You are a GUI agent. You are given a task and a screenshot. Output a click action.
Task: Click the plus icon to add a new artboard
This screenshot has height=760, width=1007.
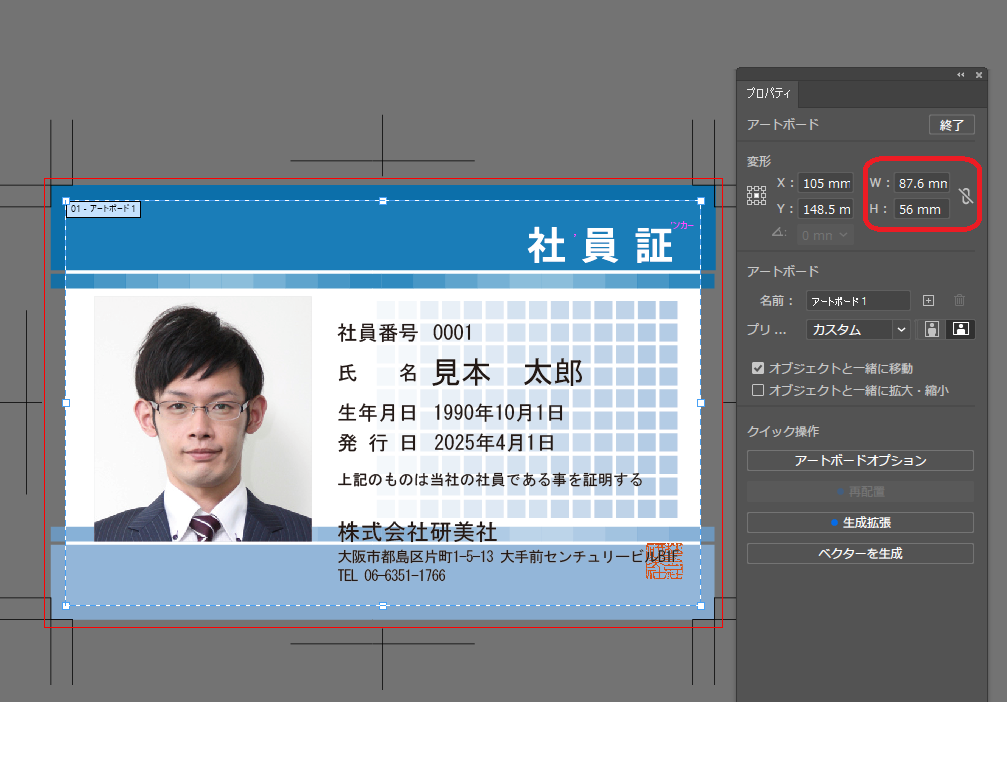click(x=929, y=300)
